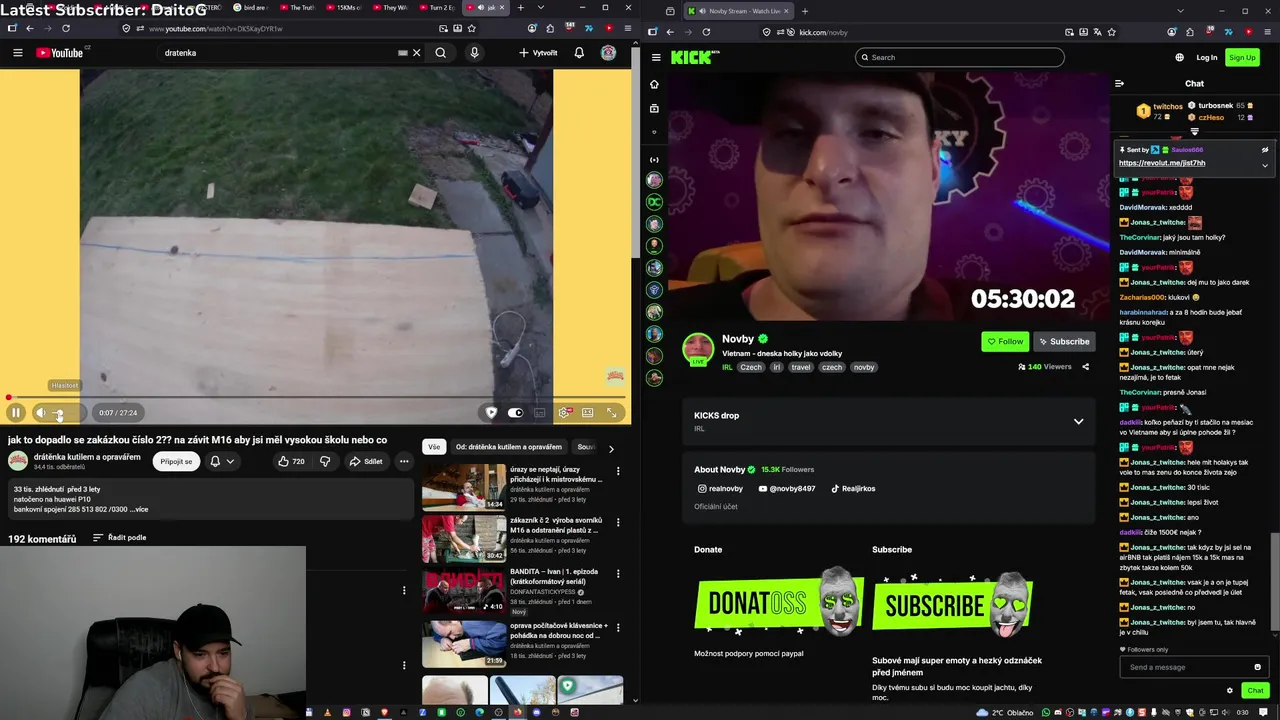This screenshot has height=720, width=1280.
Task: Share the Novby stream icon
Action: tap(1086, 367)
